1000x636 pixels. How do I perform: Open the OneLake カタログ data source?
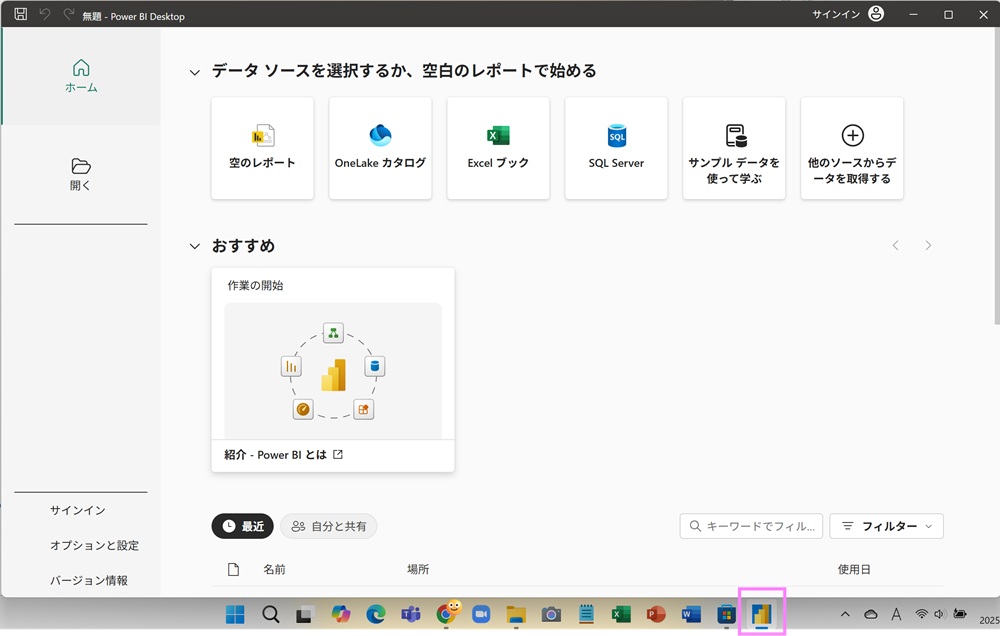pyautogui.click(x=380, y=148)
